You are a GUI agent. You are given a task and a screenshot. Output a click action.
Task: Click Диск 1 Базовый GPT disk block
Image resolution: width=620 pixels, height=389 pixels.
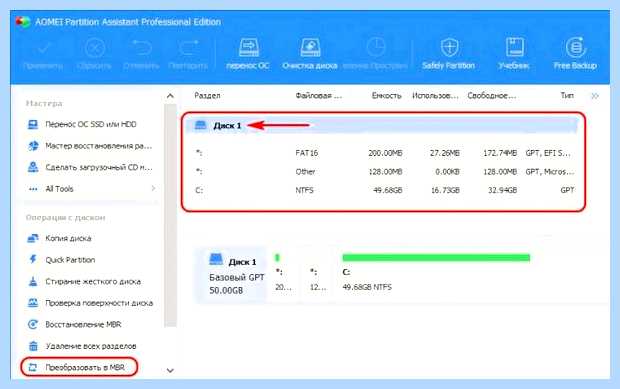click(232, 275)
